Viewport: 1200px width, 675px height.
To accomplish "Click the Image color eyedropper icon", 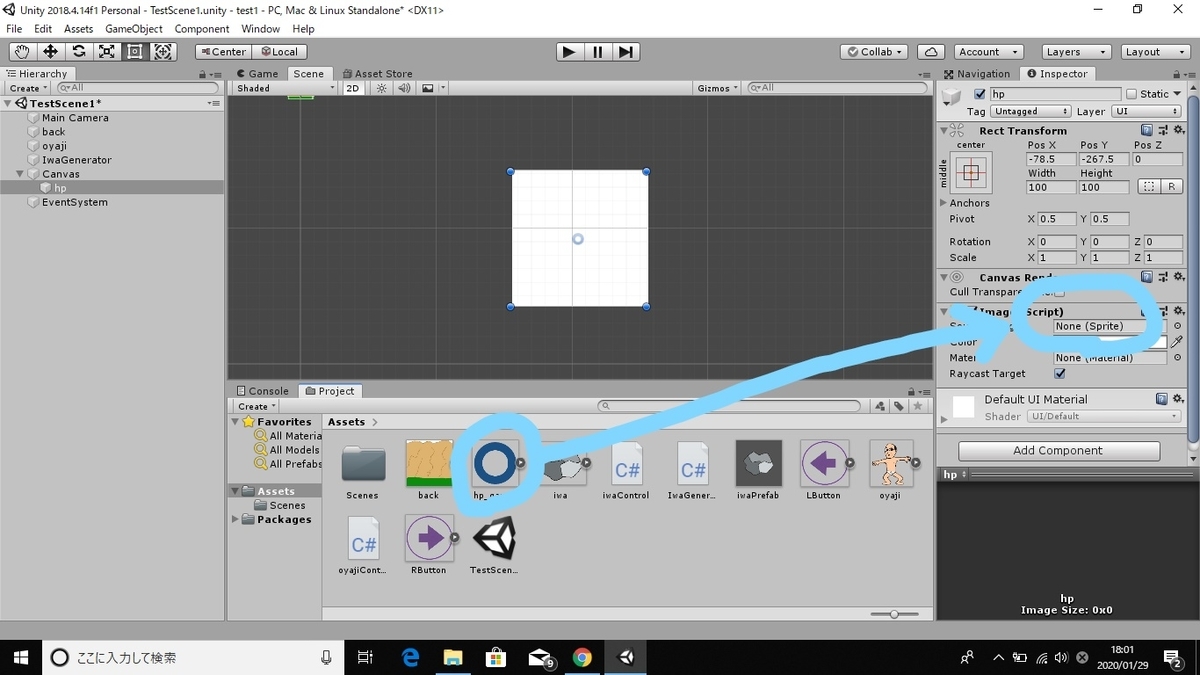I will coord(1177,342).
